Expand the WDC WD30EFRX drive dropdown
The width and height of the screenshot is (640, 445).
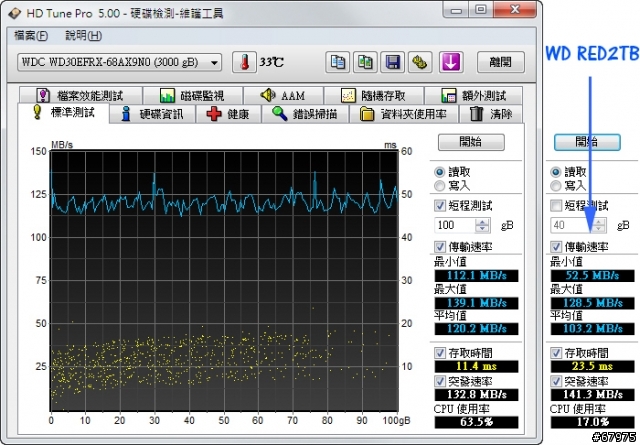[214, 62]
